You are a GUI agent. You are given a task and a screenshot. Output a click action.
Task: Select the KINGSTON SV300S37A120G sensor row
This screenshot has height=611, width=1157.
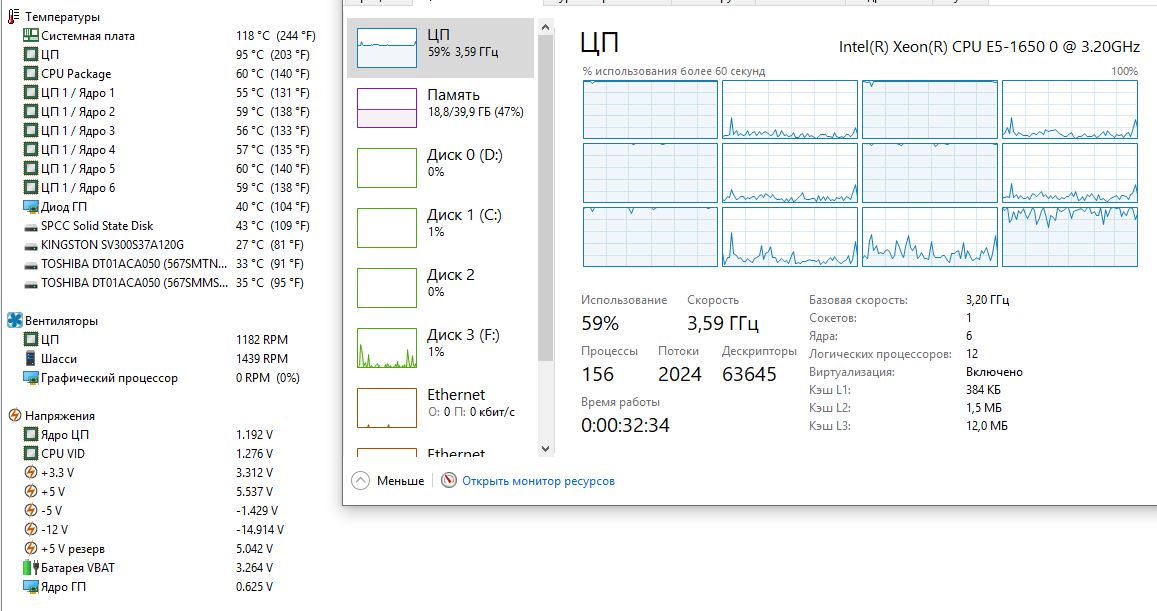pos(112,245)
